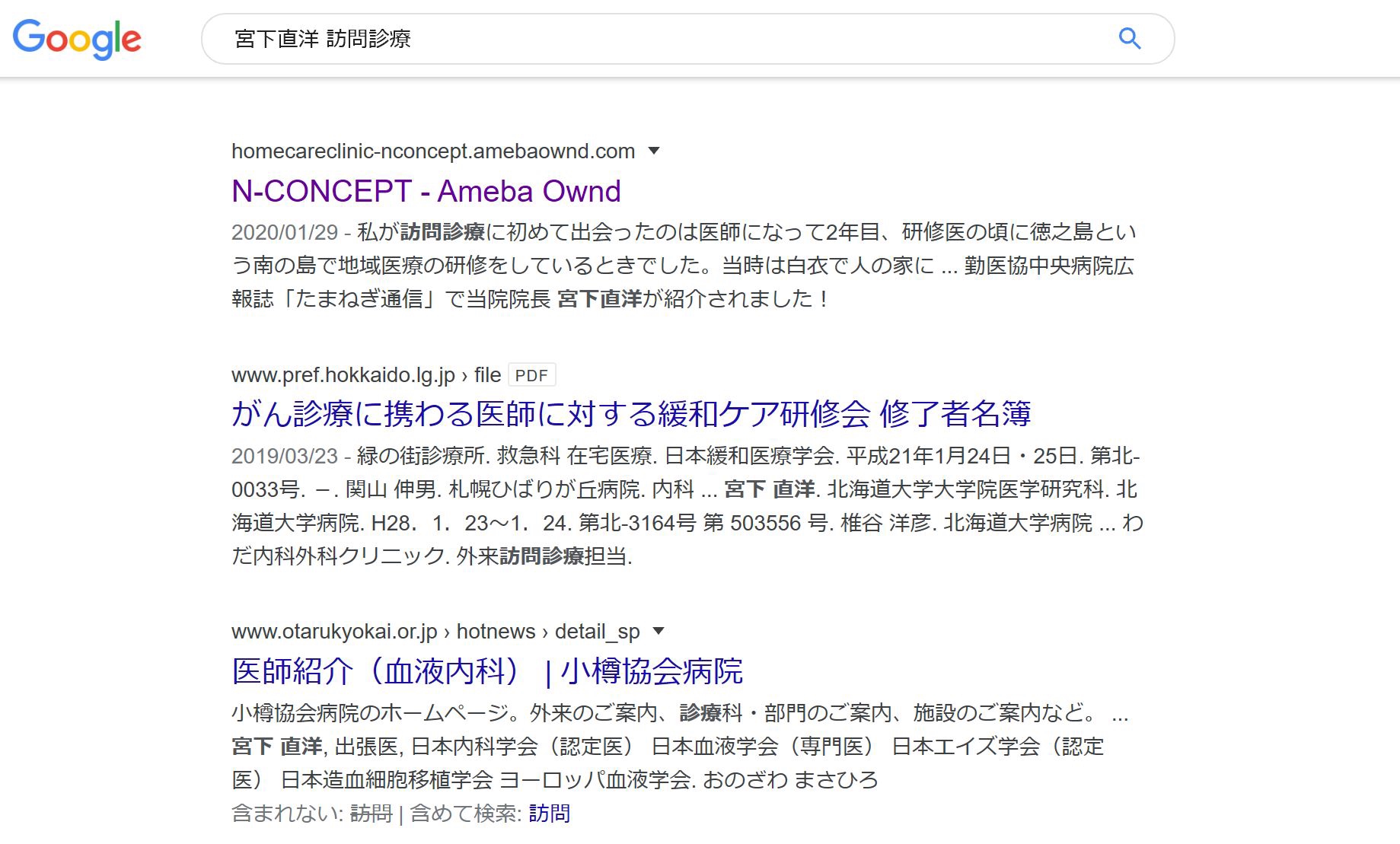Click the Google logo
The image size is (1400, 844).
tap(77, 39)
